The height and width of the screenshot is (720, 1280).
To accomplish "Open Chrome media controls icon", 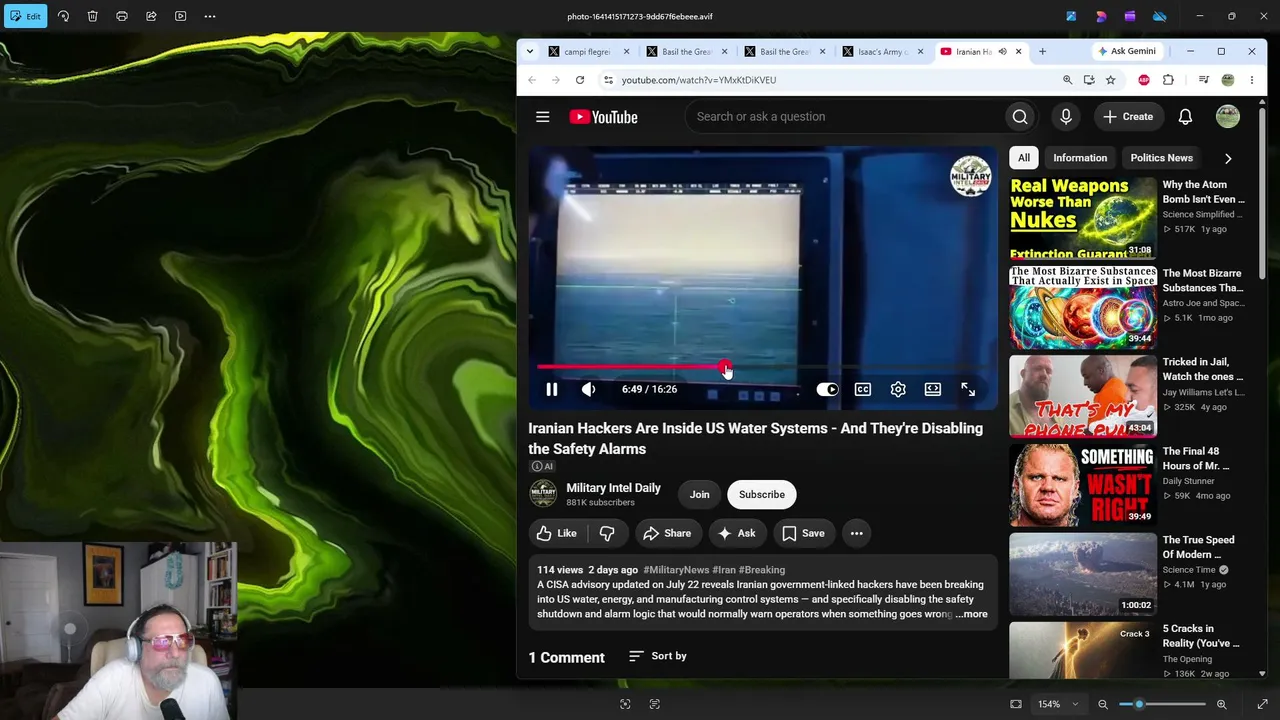I will (x=1204, y=80).
